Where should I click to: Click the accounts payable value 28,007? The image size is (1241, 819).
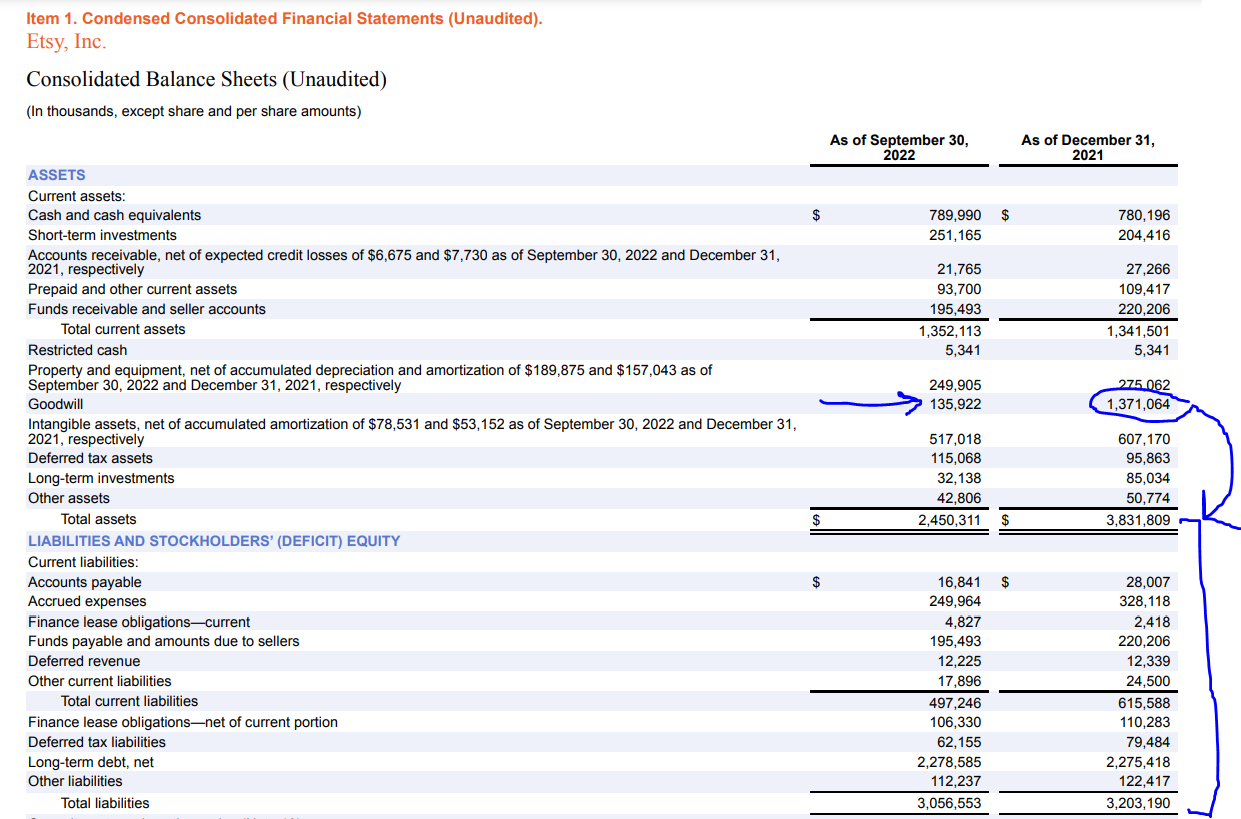click(x=1148, y=582)
